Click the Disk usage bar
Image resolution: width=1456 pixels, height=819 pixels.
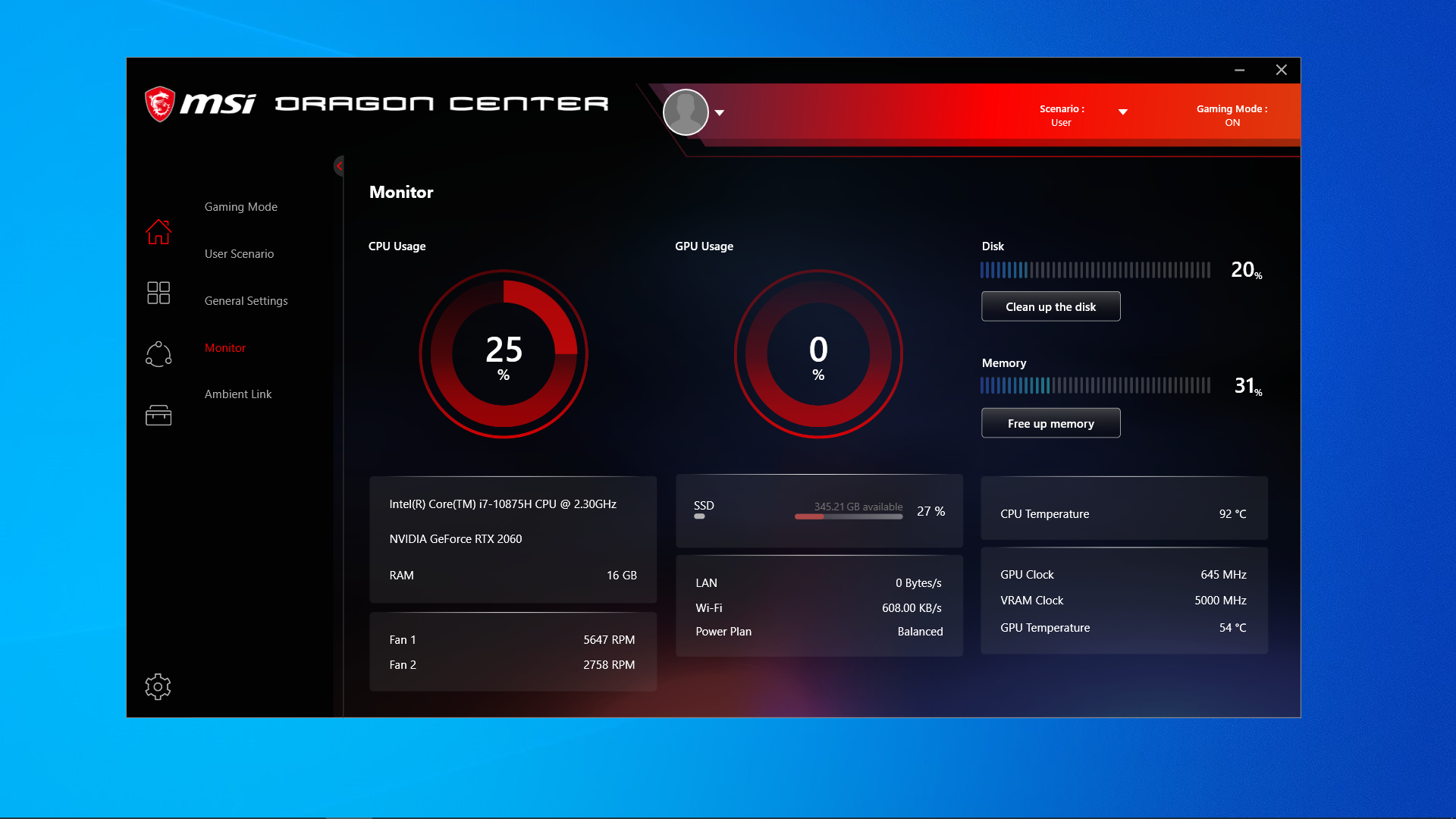coord(1095,270)
